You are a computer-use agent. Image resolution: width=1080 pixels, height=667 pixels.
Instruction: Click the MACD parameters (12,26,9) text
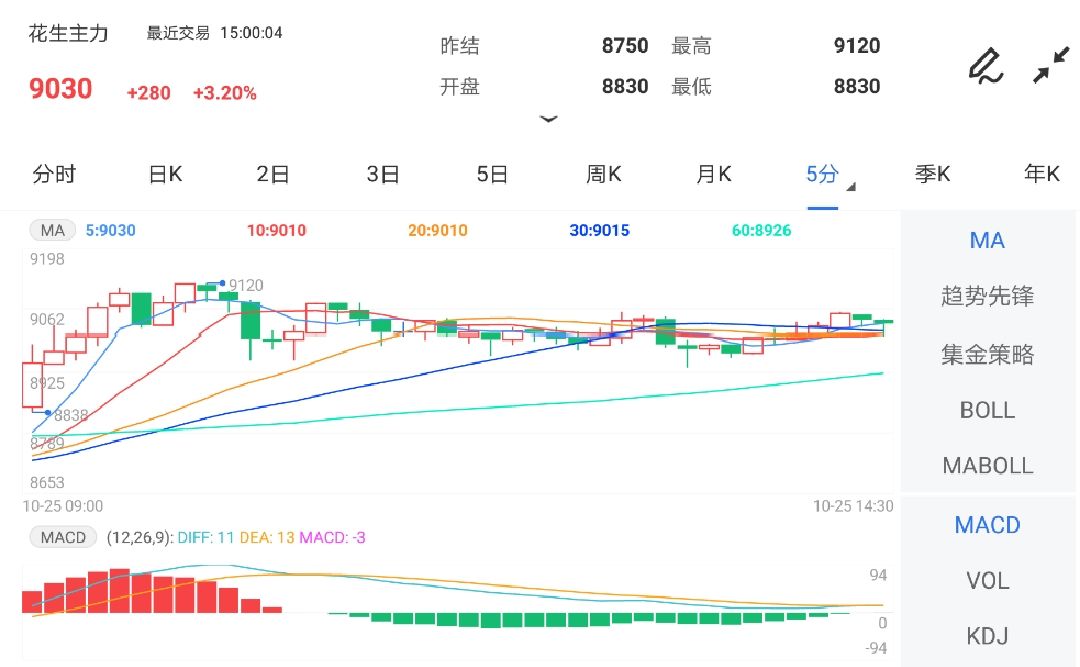click(x=138, y=537)
